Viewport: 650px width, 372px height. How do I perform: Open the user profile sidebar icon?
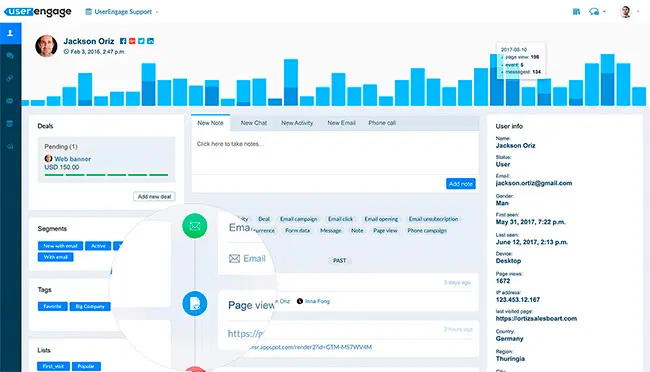pos(10,33)
